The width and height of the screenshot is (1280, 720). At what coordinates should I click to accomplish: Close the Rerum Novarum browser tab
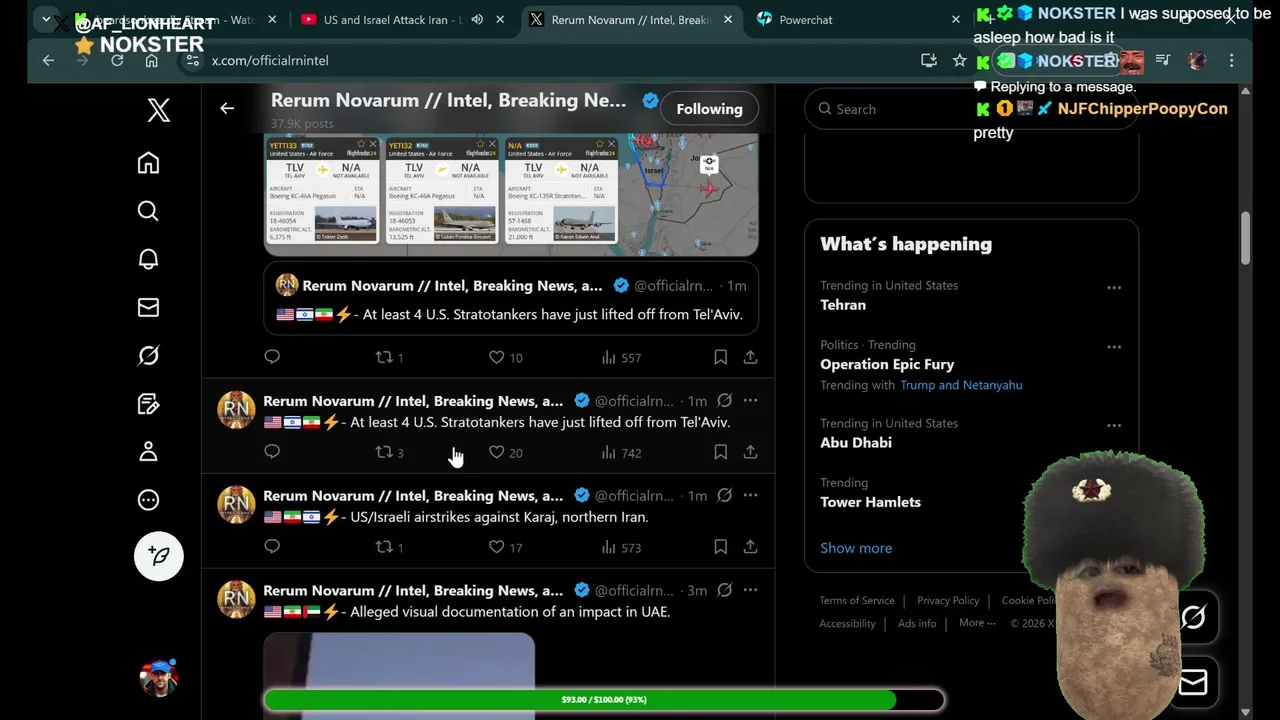728,19
